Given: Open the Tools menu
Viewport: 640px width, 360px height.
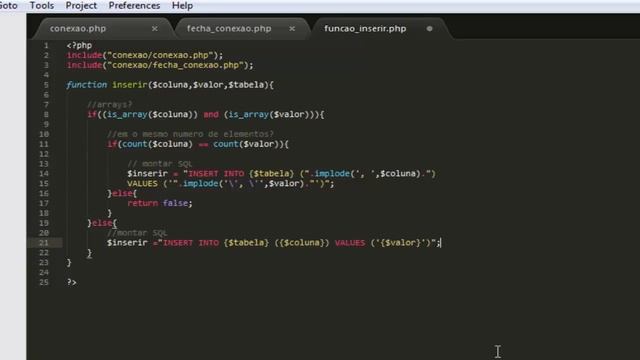Looking at the screenshot, I should [42, 6].
